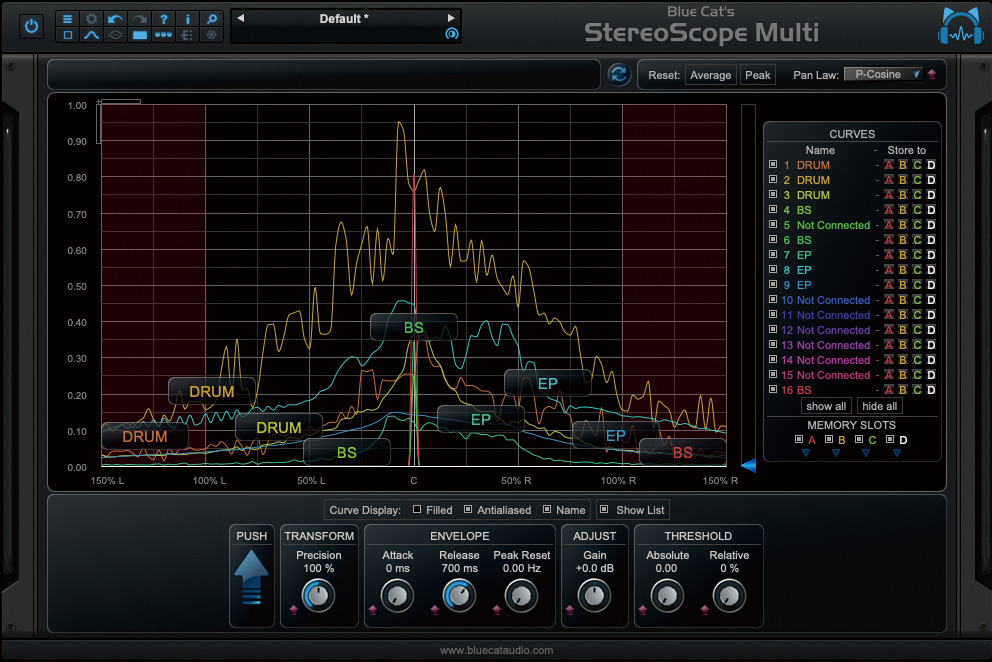Viewport: 992px width, 662px height.
Task: Click the Attack 0 ms knob
Action: 397,596
